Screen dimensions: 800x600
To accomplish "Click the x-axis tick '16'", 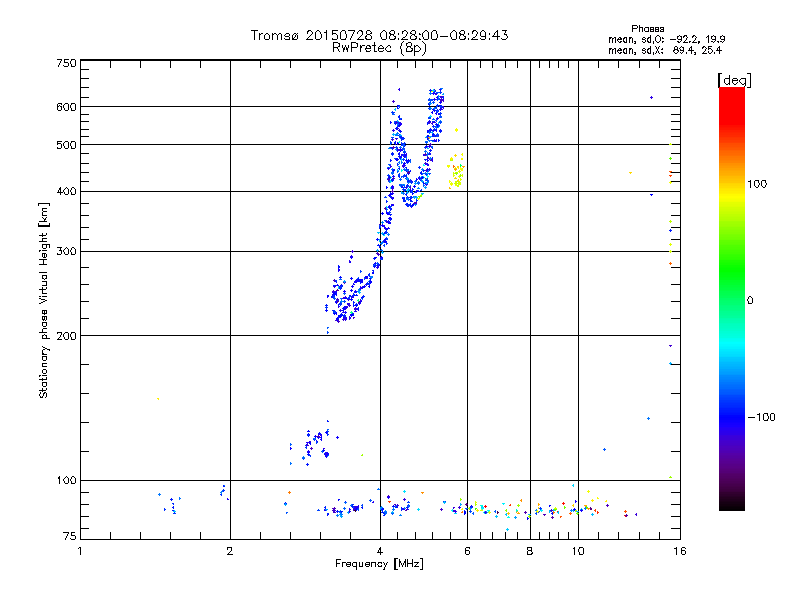I will [x=680, y=551].
